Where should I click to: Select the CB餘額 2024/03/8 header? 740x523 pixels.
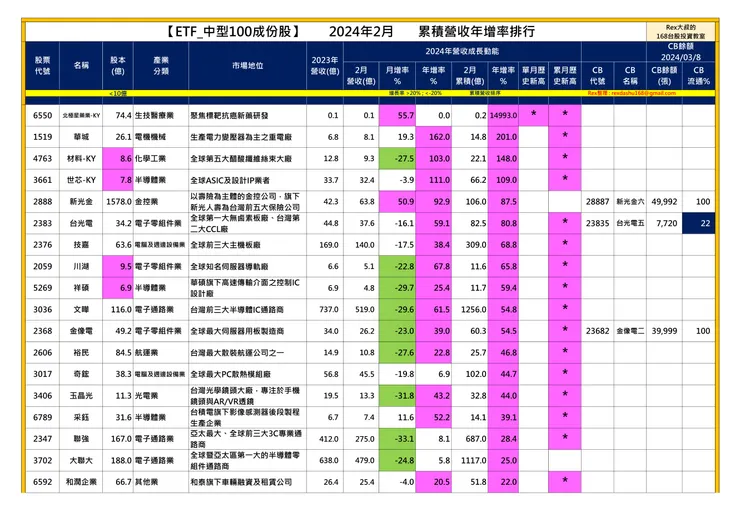tap(681, 51)
